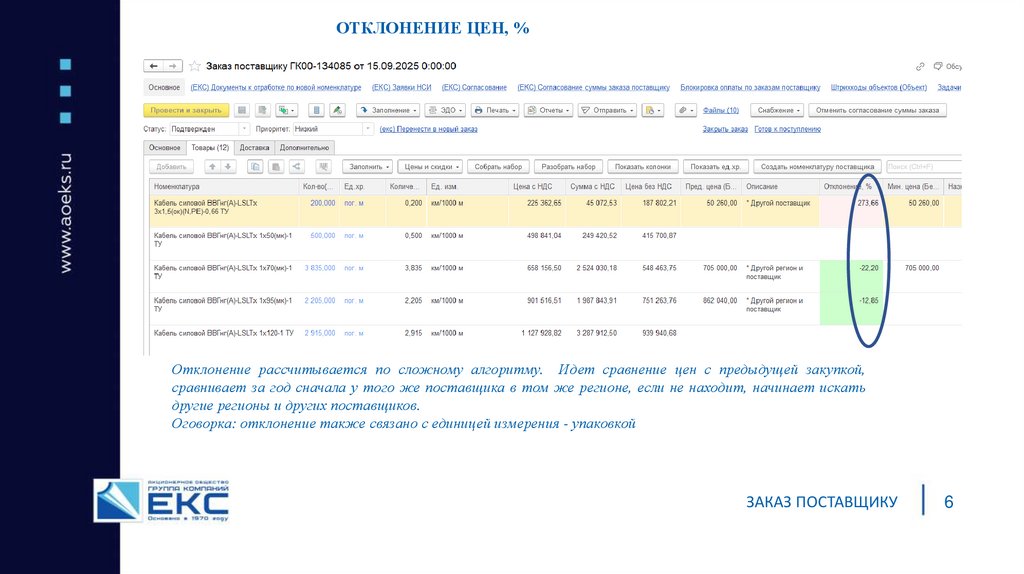Expand the Статус combo box

pyautogui.click(x=244, y=129)
